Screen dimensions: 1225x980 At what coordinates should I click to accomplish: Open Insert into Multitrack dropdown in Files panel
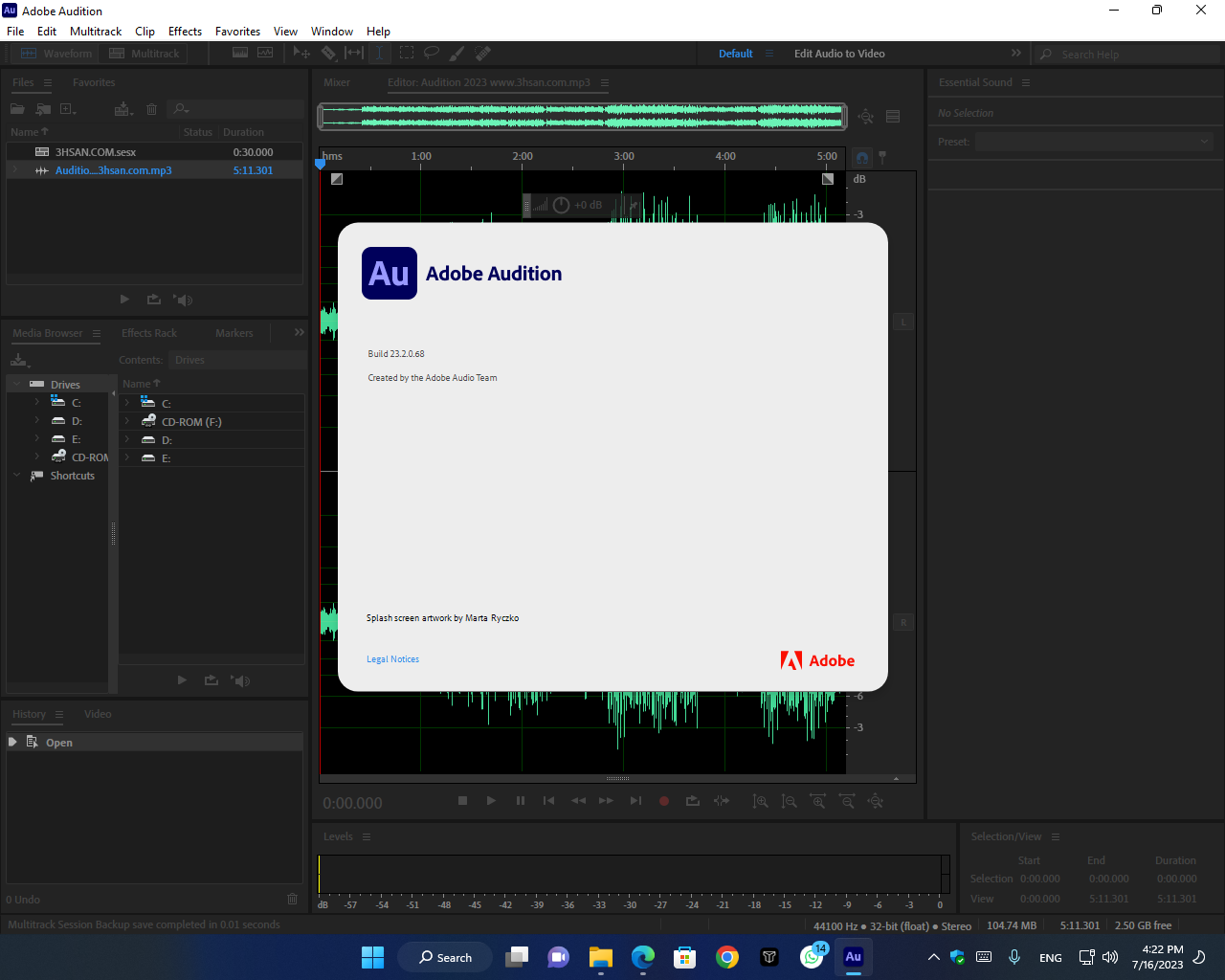pos(123,109)
